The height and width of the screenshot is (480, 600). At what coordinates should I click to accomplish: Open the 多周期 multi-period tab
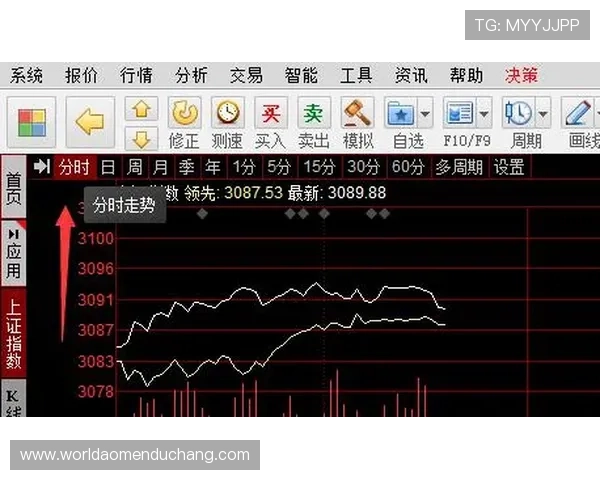(x=459, y=167)
